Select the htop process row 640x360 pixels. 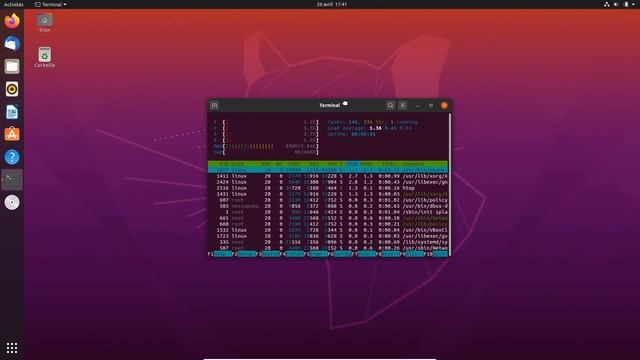tap(328, 188)
